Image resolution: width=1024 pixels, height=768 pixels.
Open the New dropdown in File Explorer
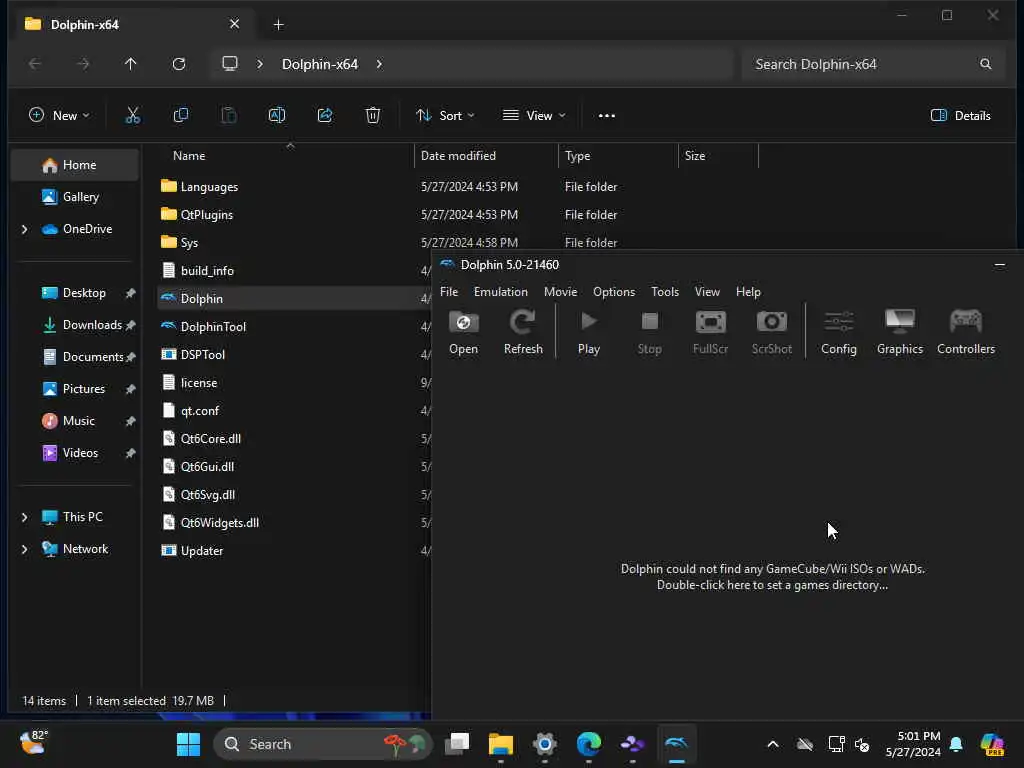[59, 116]
